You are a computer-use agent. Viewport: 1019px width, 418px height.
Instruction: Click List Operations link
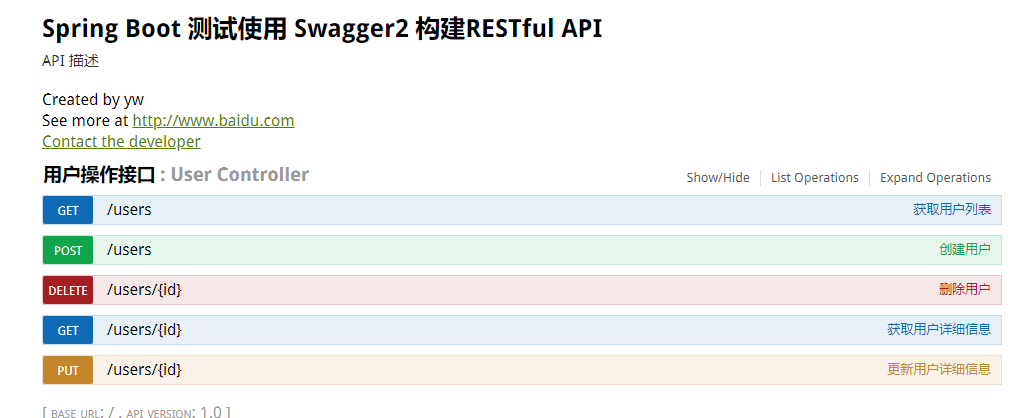814,177
